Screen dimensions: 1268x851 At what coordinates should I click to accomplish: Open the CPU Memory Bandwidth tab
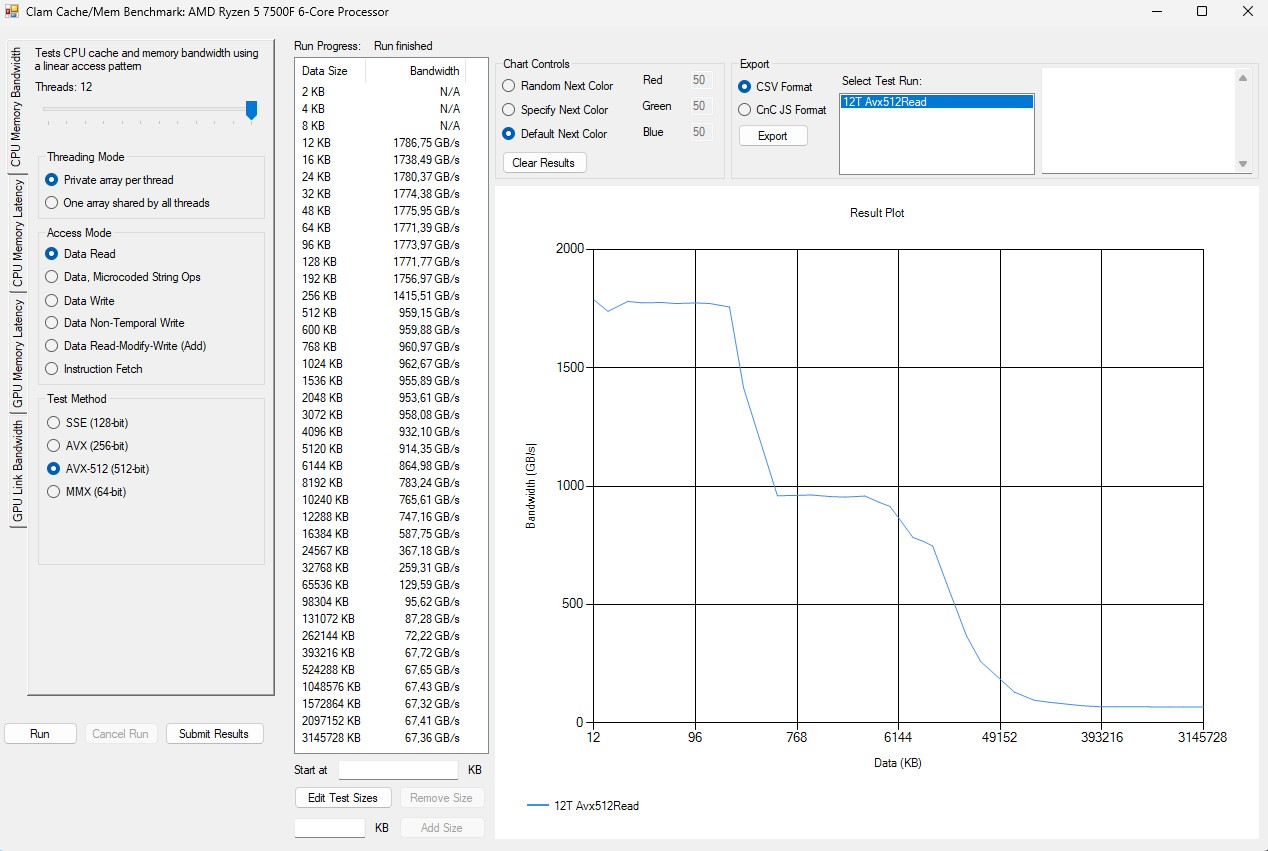16,107
